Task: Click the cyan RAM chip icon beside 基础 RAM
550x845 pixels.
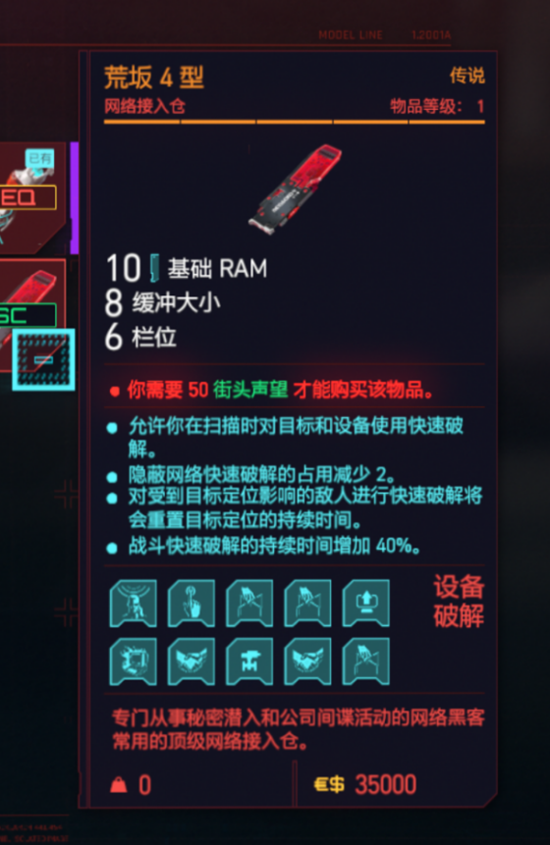Action: (155, 268)
